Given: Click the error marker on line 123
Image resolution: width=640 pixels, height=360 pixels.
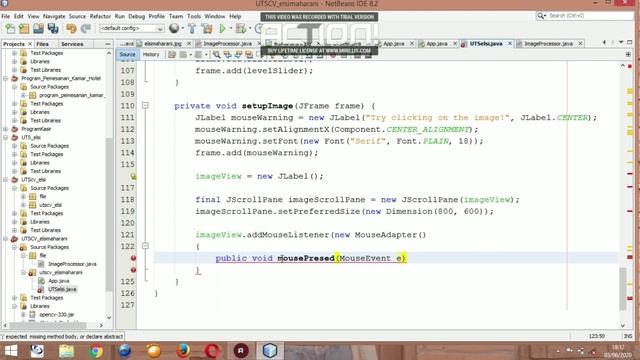Looking at the screenshot, I should 133,258.
